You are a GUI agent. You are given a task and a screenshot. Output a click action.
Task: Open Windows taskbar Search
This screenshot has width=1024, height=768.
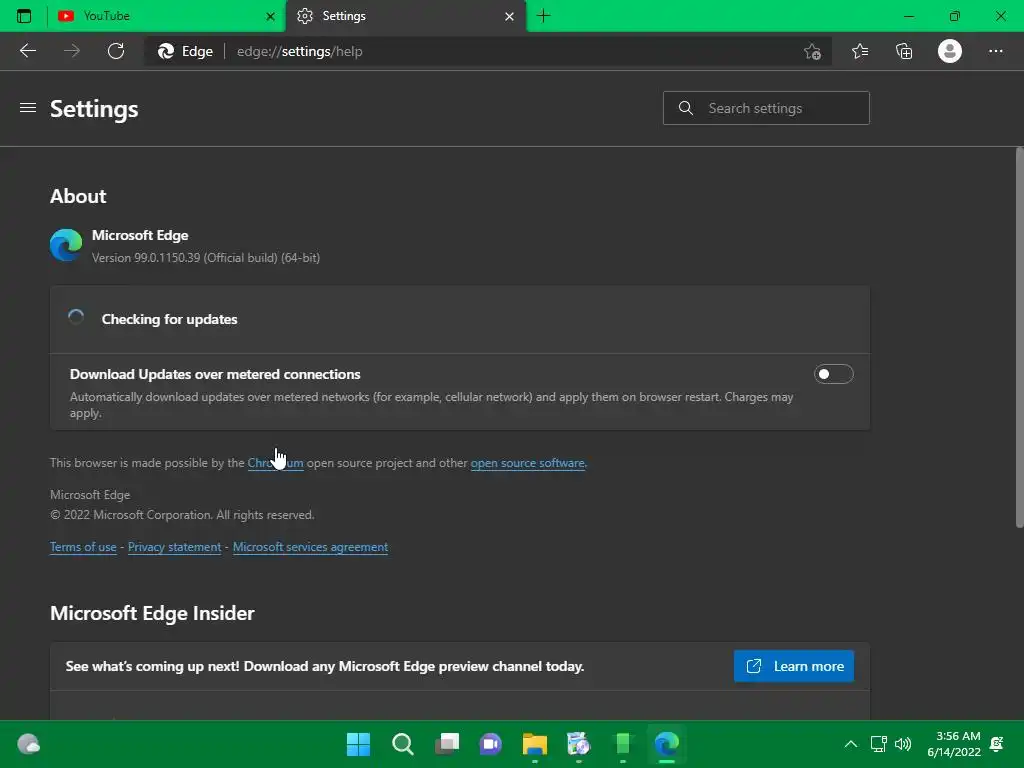point(402,744)
